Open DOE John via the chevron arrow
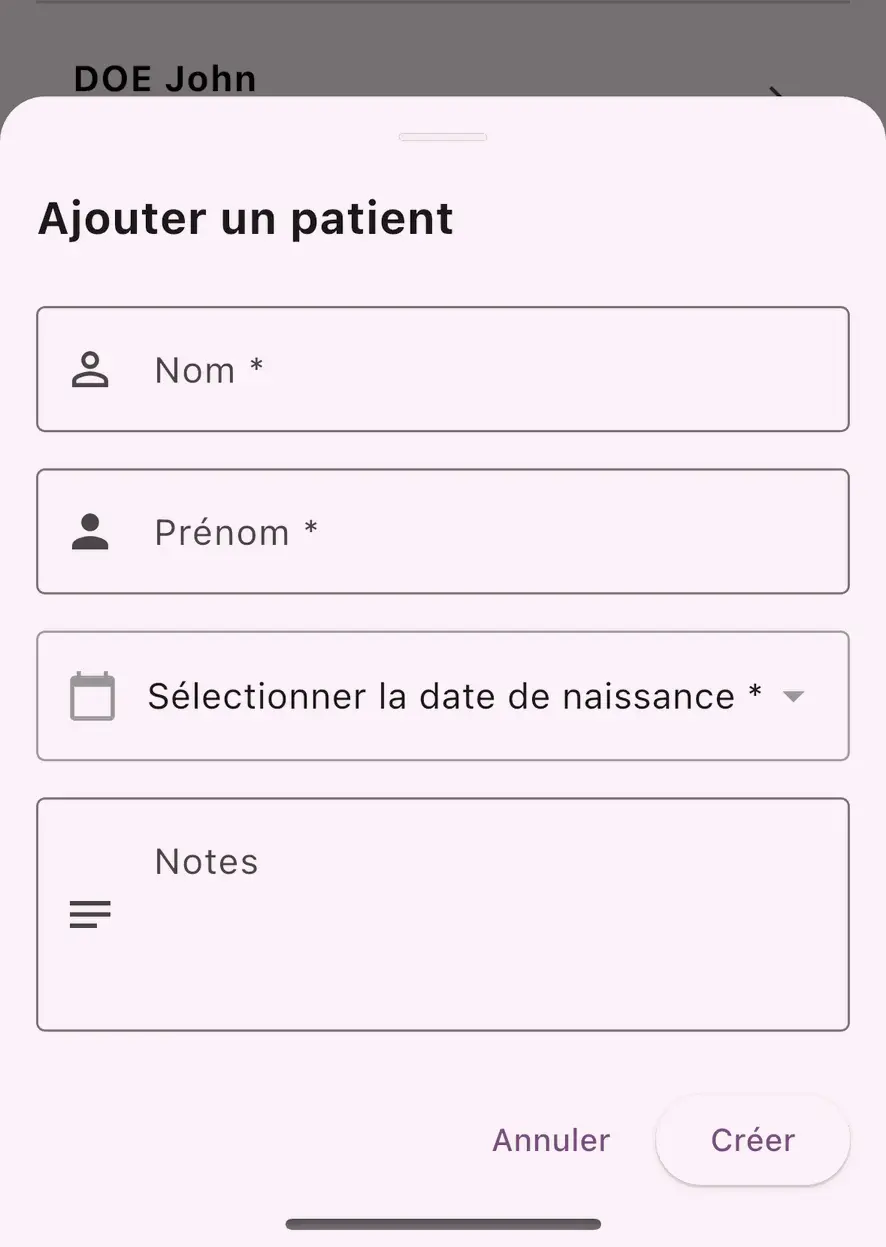 776,92
